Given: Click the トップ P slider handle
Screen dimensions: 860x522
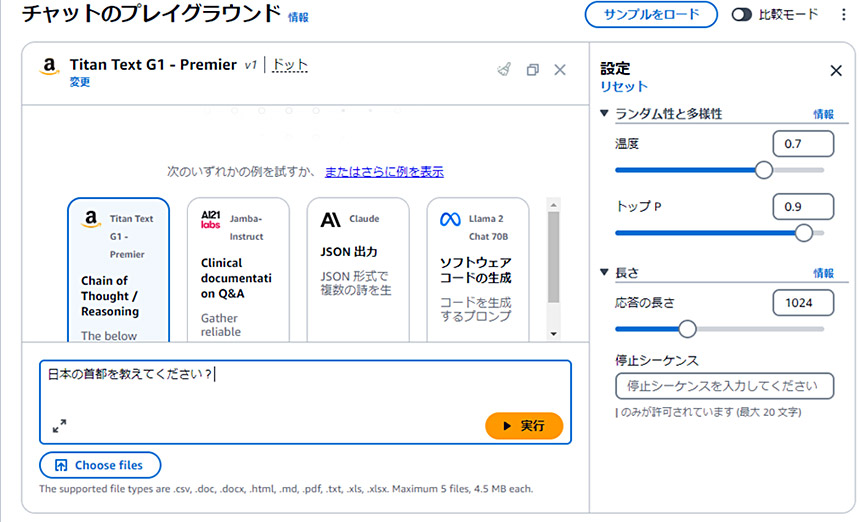Looking at the screenshot, I should click(x=804, y=233).
